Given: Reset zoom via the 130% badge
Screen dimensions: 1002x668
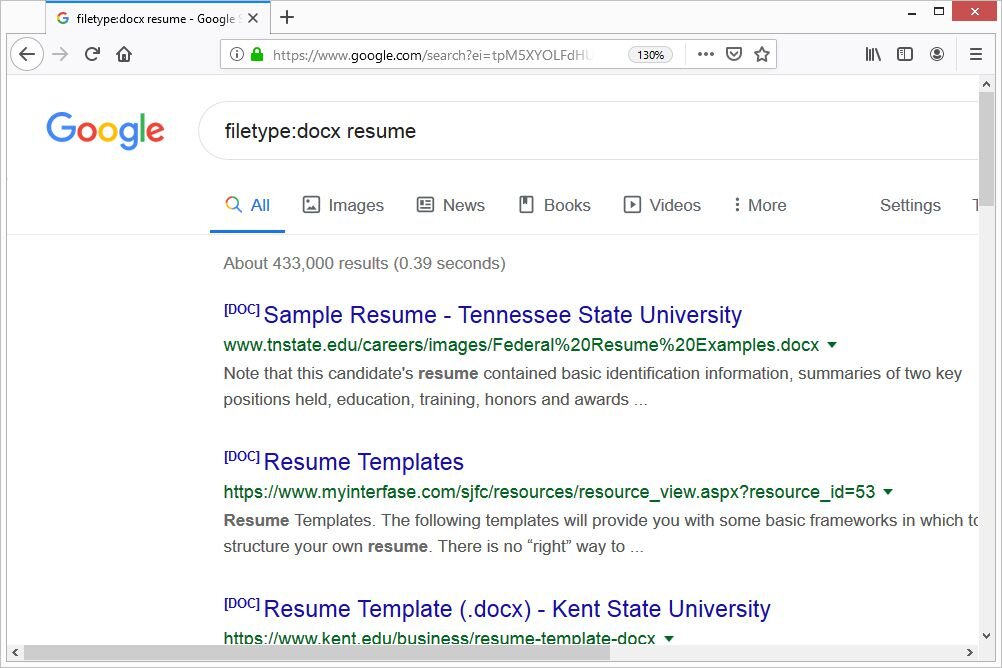Looking at the screenshot, I should pos(651,55).
